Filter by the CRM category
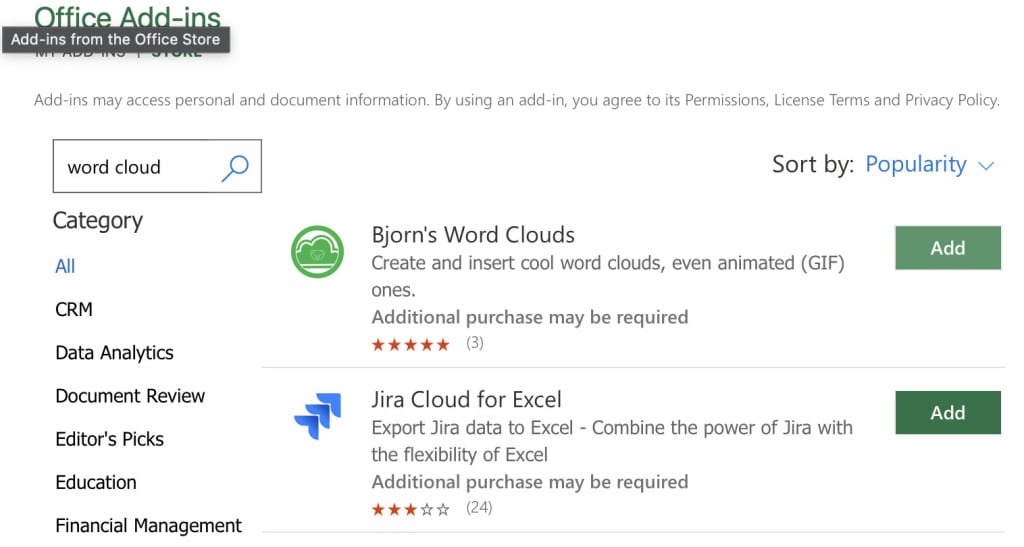Image resolution: width=1024 pixels, height=547 pixels. tap(74, 310)
